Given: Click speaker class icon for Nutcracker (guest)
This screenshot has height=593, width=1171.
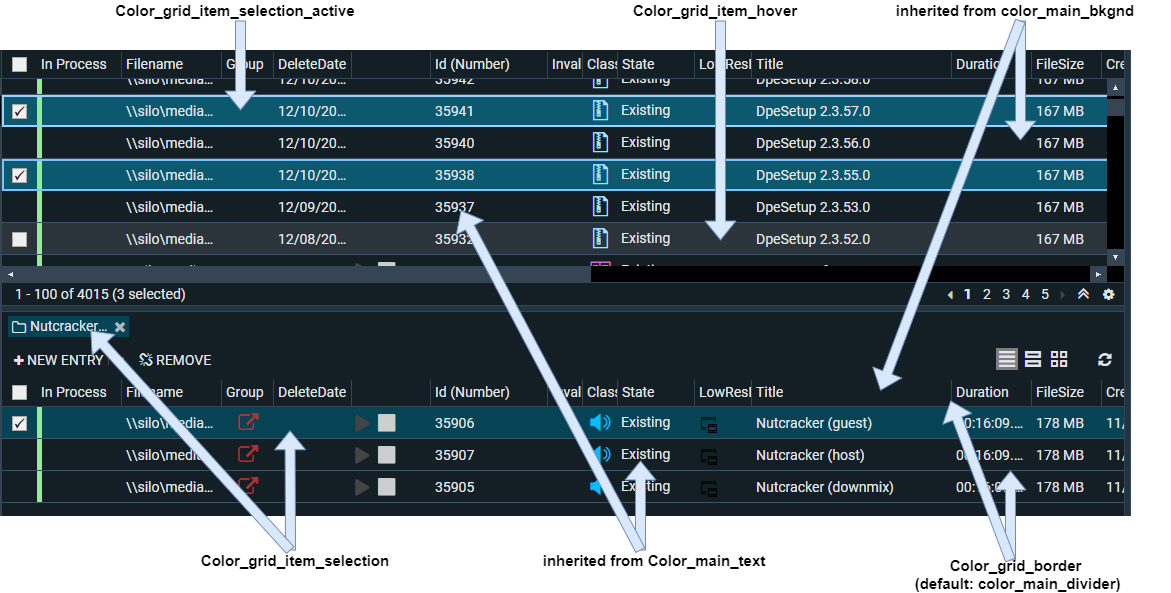Looking at the screenshot, I should tap(600, 423).
